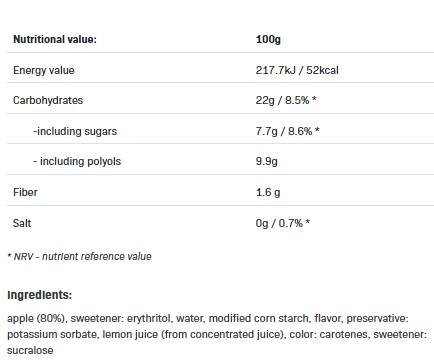
Task: Click the sucralose ingredient word
Action: [30, 350]
